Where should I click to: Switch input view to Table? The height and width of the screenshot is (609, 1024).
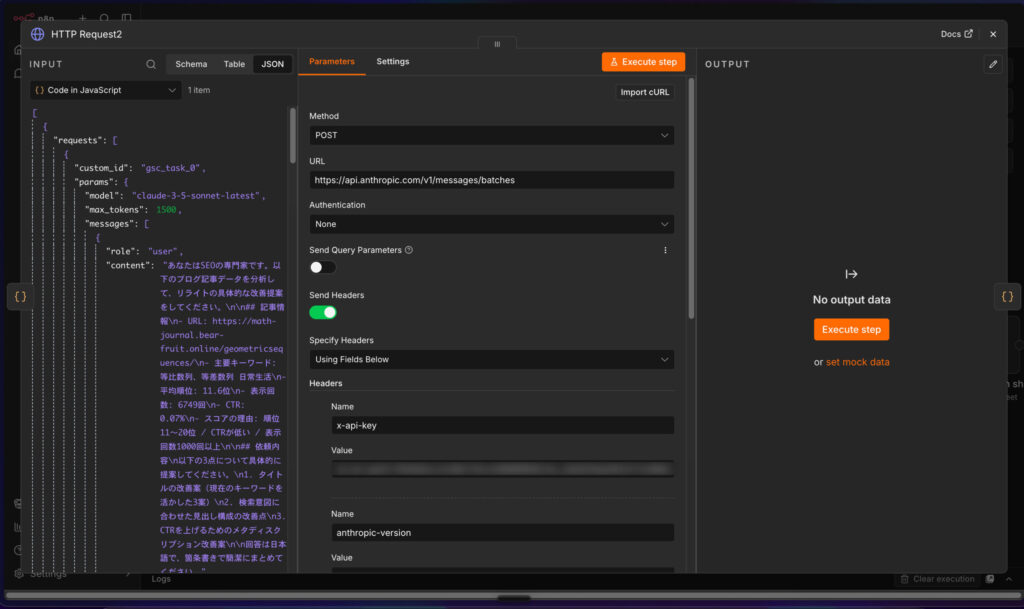tap(234, 64)
